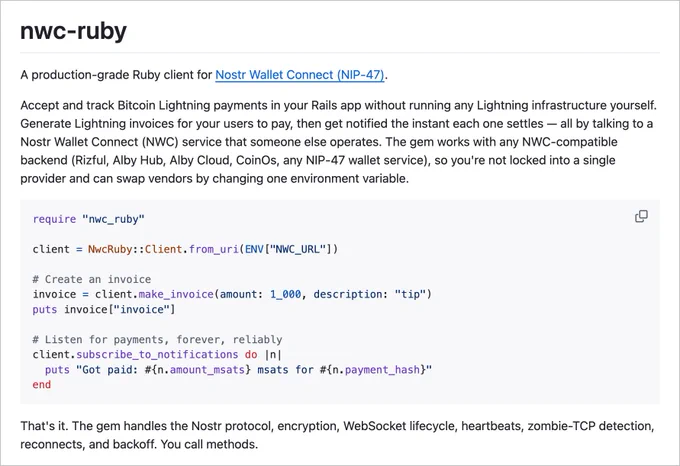The image size is (680, 466).
Task: Click the comment # Listen for payments, forever, reliably
Action: 157,339
